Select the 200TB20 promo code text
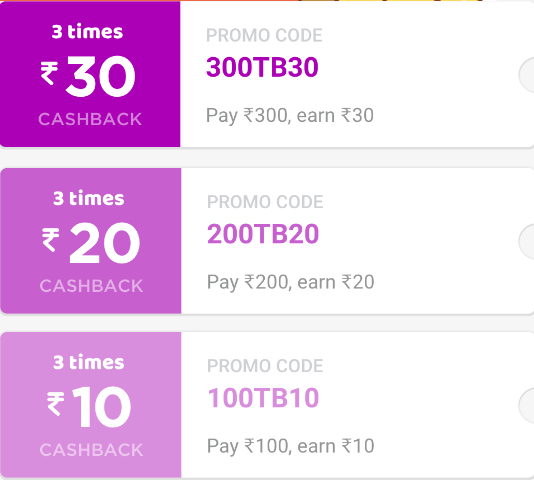 263,234
